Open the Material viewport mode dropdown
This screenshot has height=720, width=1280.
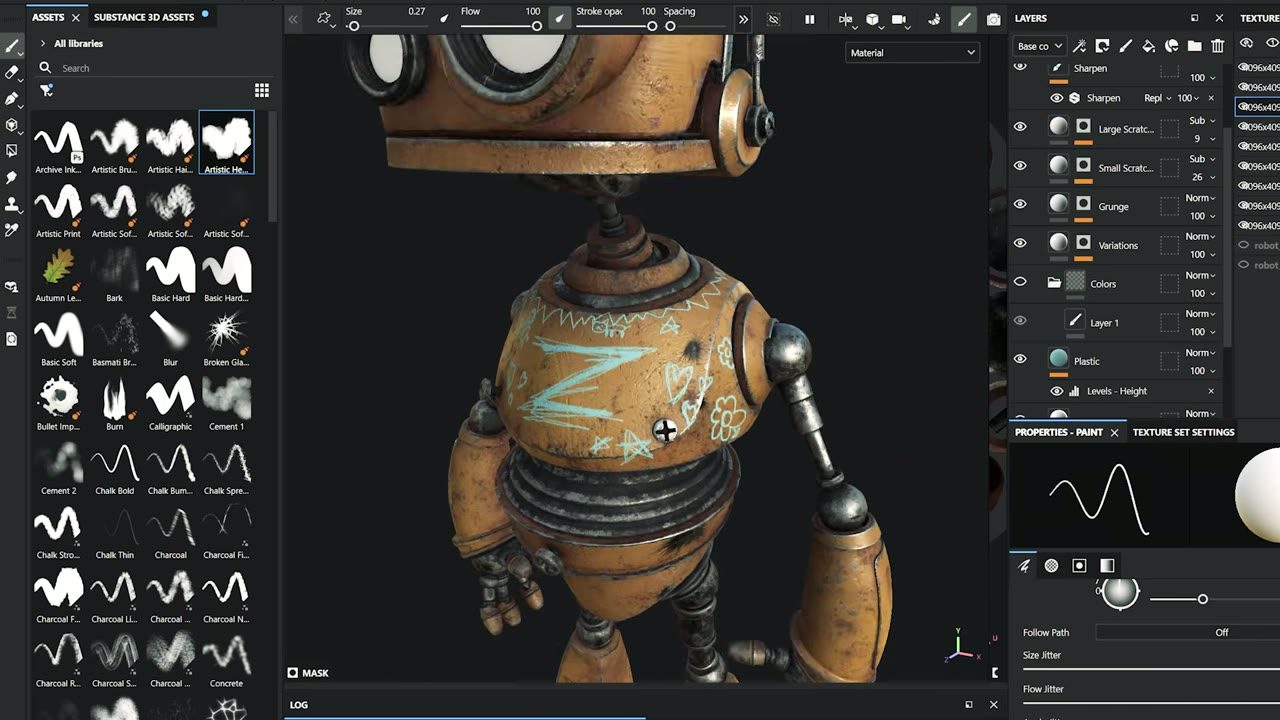(912, 53)
